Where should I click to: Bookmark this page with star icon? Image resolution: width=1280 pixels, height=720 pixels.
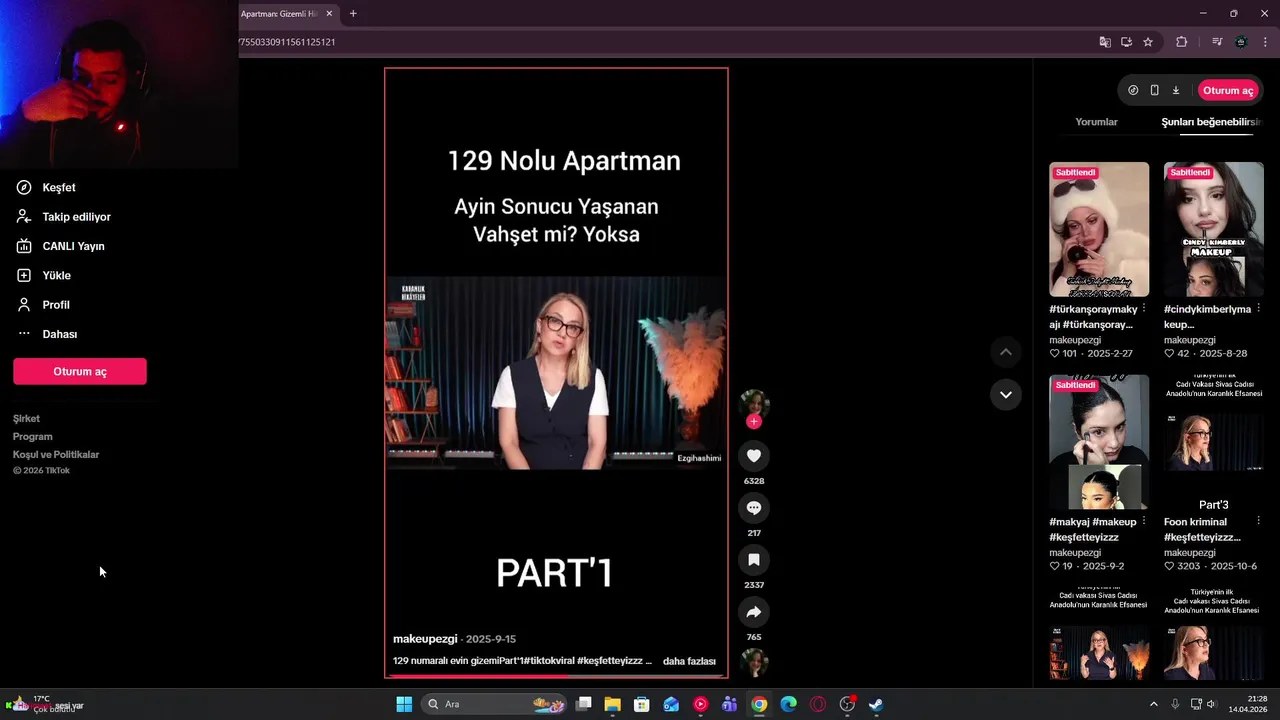(x=1148, y=42)
